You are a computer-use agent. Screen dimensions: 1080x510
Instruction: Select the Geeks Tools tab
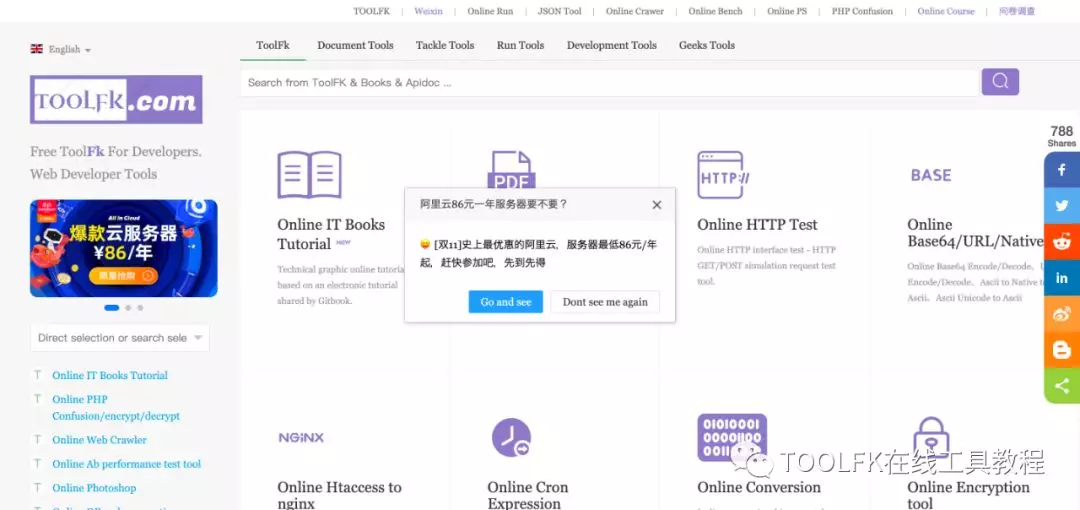tap(707, 45)
